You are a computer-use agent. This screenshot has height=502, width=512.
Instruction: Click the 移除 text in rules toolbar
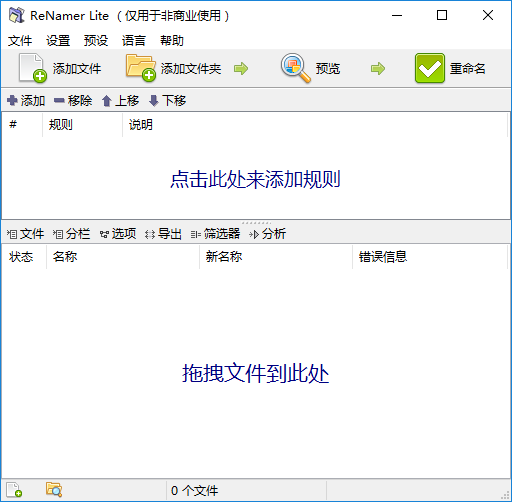(80, 101)
